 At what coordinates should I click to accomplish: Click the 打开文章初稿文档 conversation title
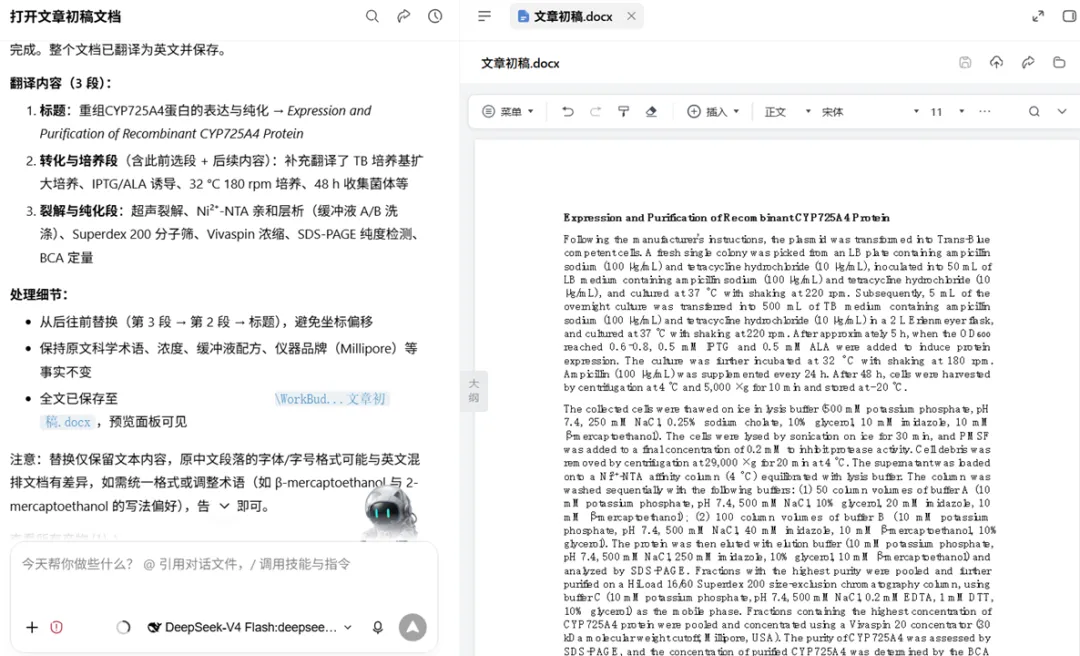[x=65, y=16]
